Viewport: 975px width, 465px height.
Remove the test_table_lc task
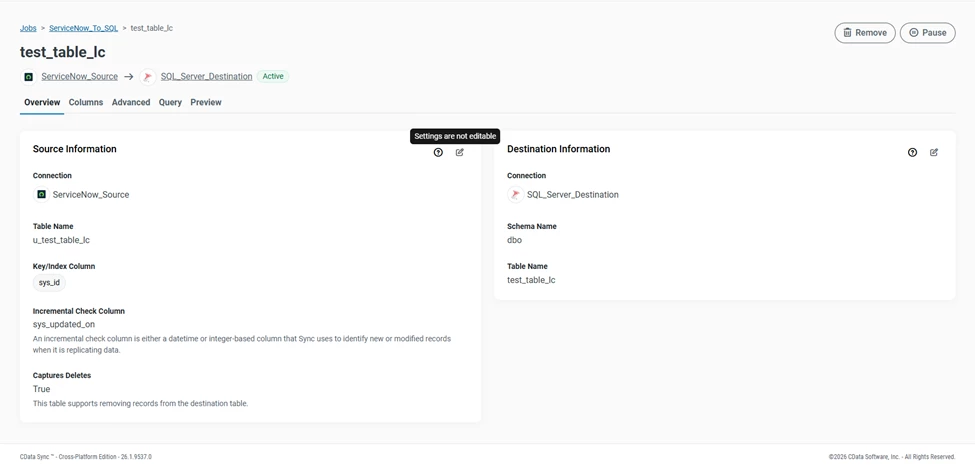(865, 33)
